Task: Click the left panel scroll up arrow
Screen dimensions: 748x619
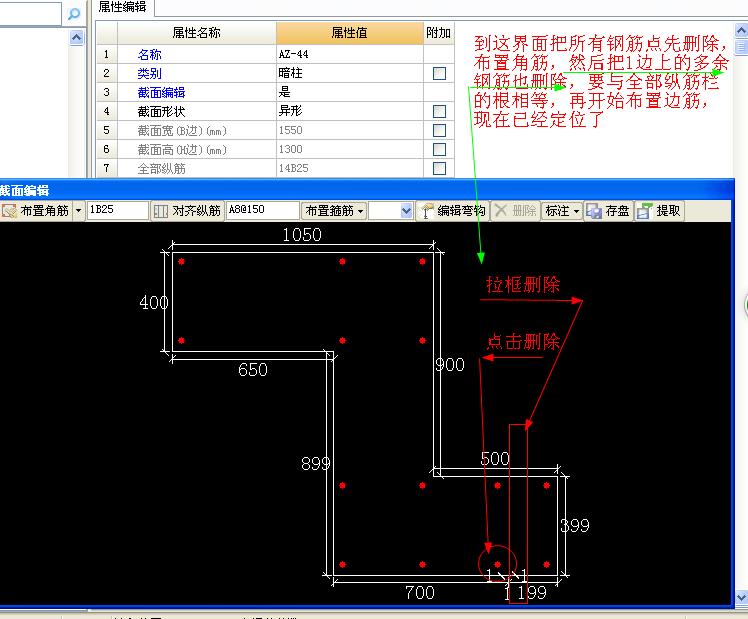Action: tap(76, 37)
